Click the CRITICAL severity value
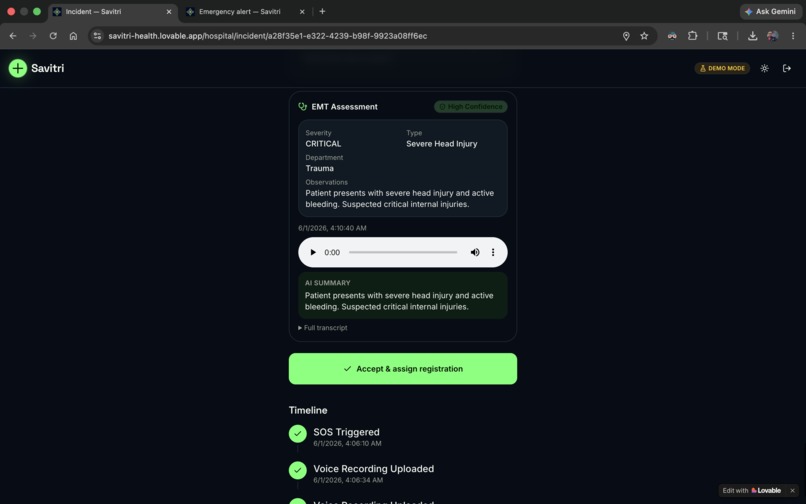The width and height of the screenshot is (806, 504). pyautogui.click(x=323, y=143)
